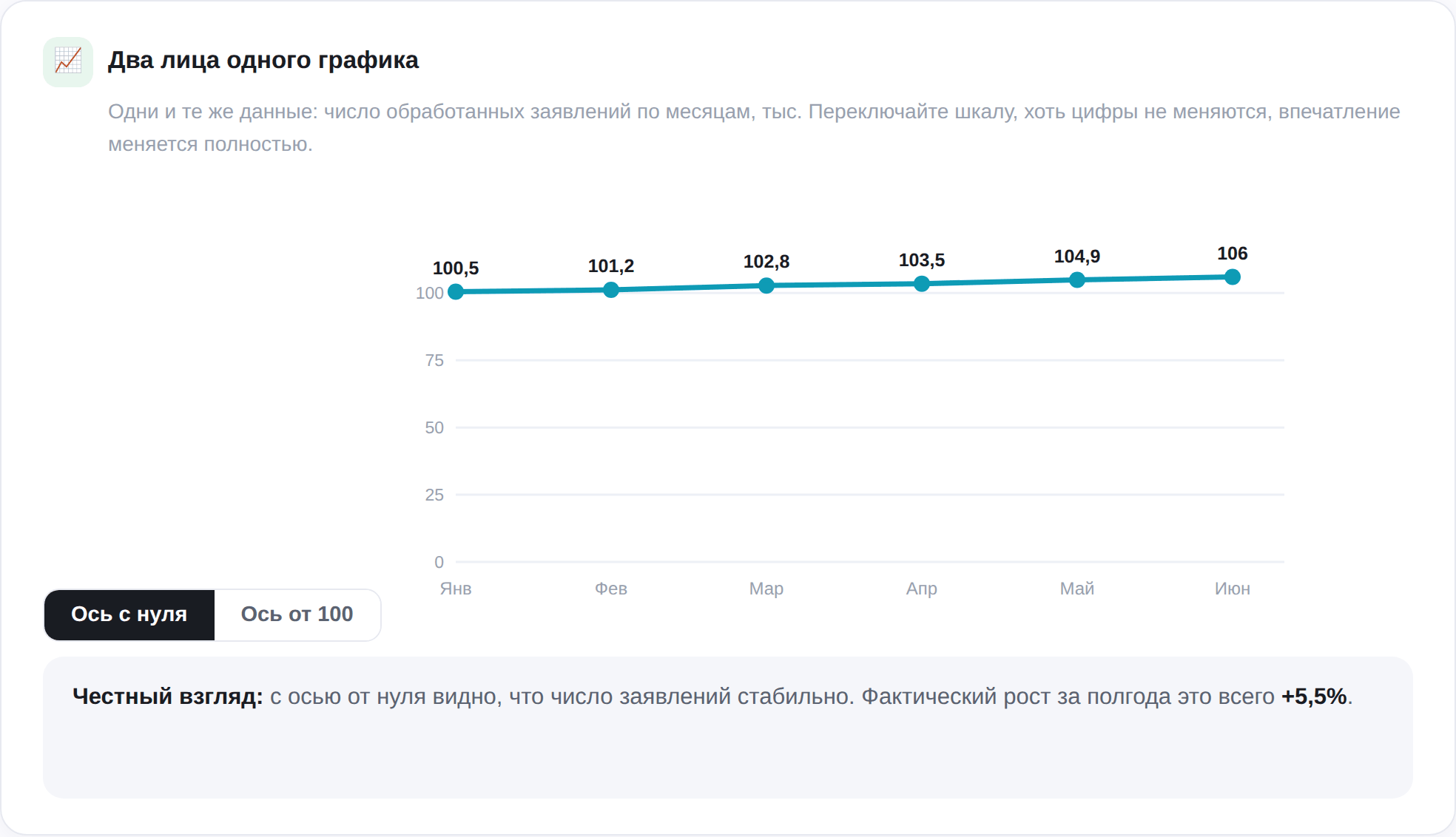Click the value label "101,2"
This screenshot has width=1456, height=837.
coord(611,266)
